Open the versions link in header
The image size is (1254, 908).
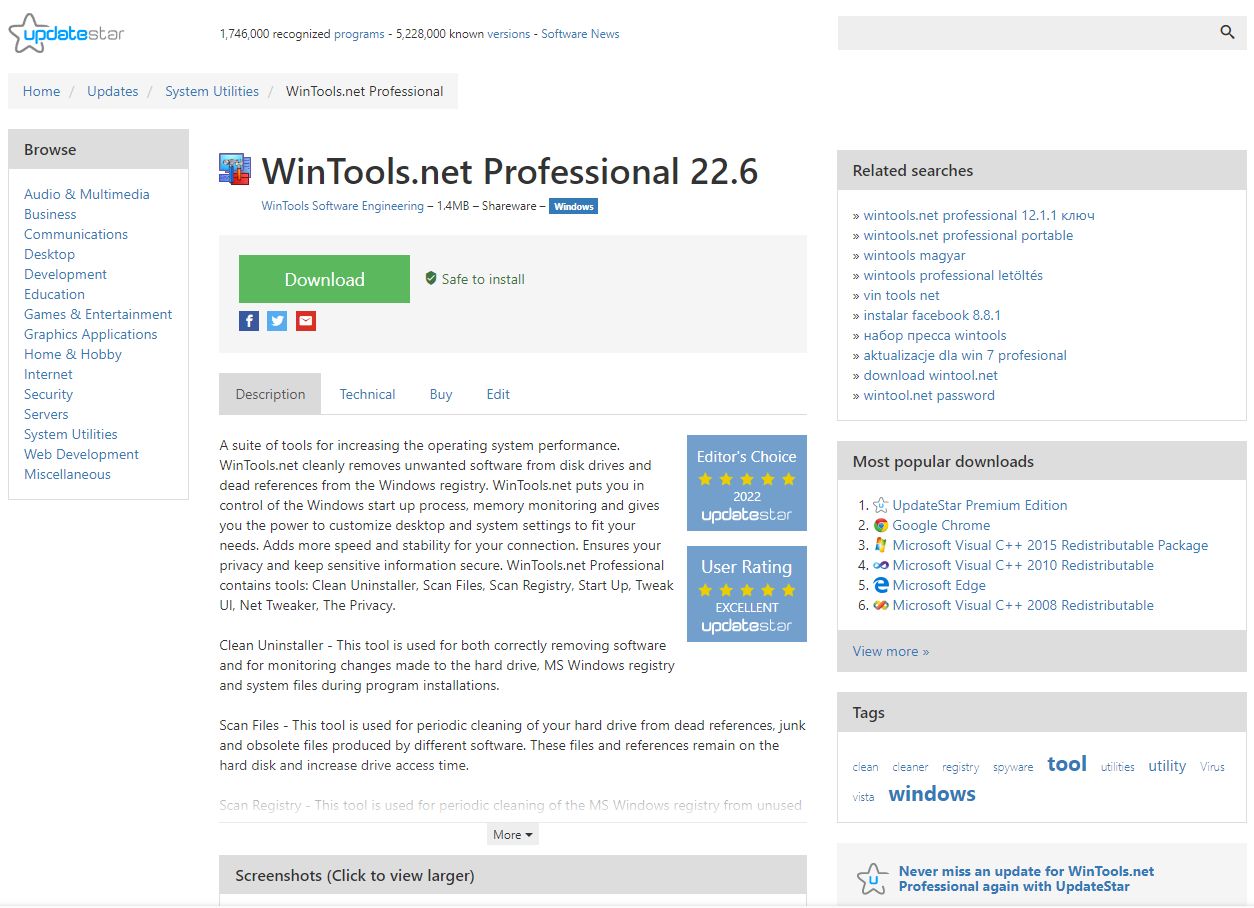click(x=509, y=34)
